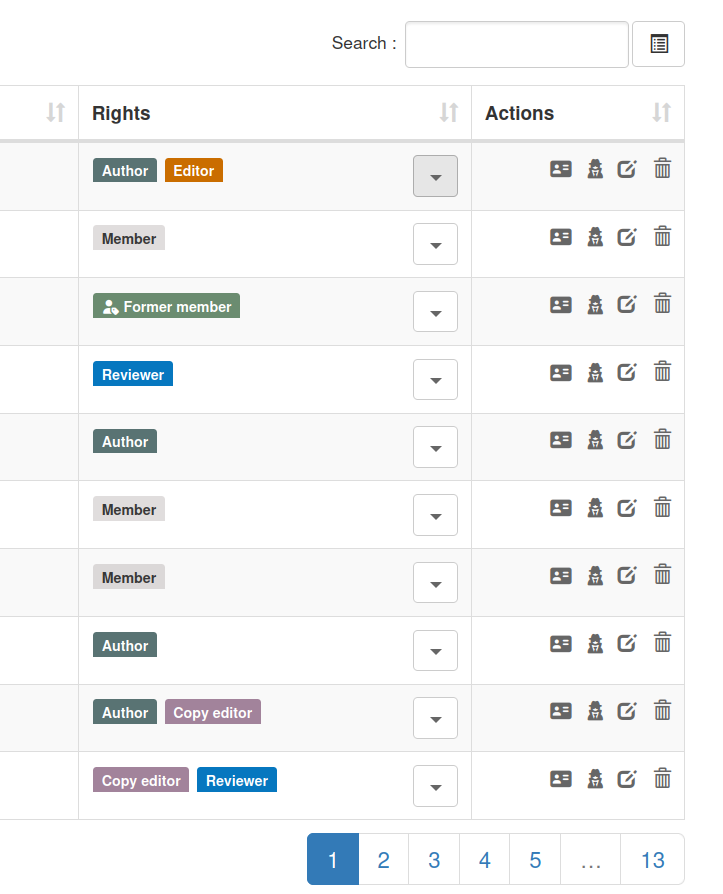Viewport: 723px width, 894px height.
Task: Click the edit icon on the Copy editor/Reviewer row
Action: [x=627, y=778]
